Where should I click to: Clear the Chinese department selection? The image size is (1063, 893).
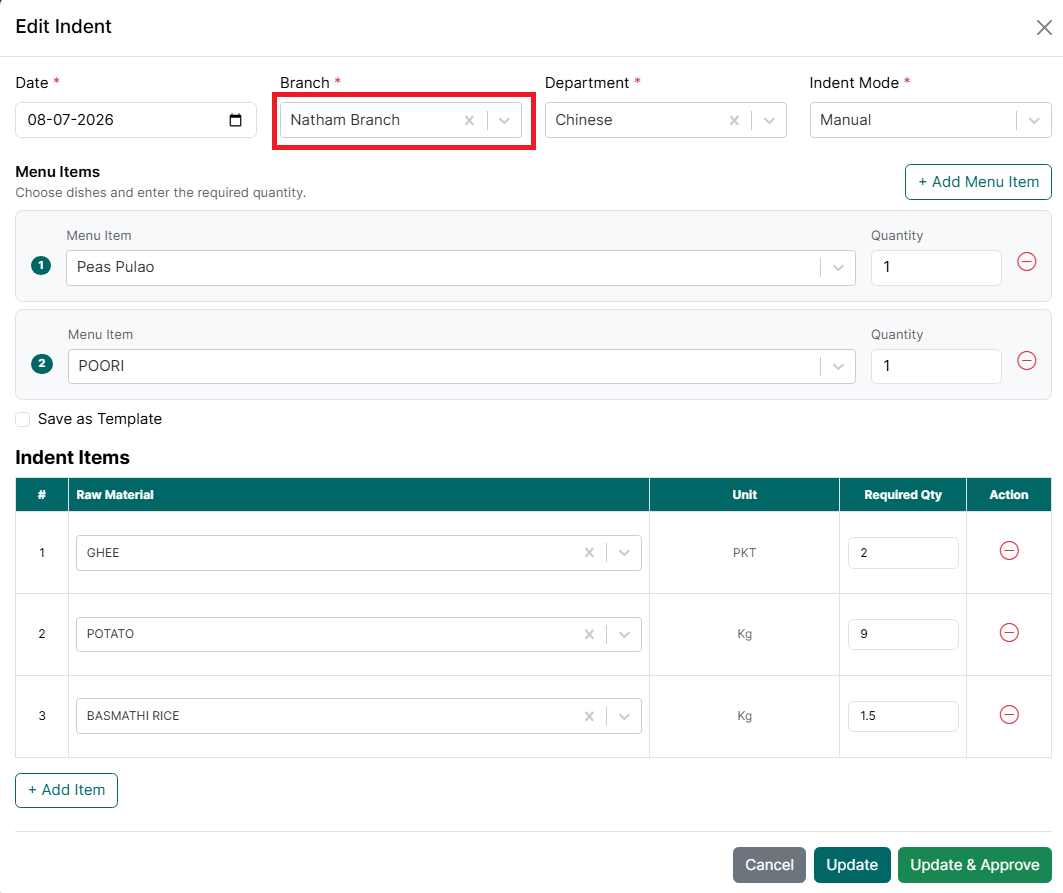tap(734, 120)
